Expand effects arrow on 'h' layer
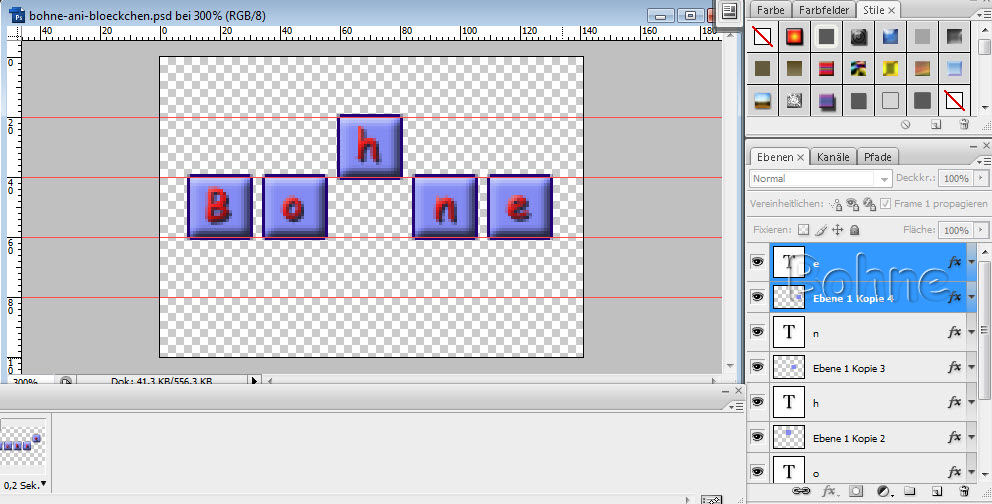Image resolution: width=992 pixels, height=504 pixels. coord(971,402)
